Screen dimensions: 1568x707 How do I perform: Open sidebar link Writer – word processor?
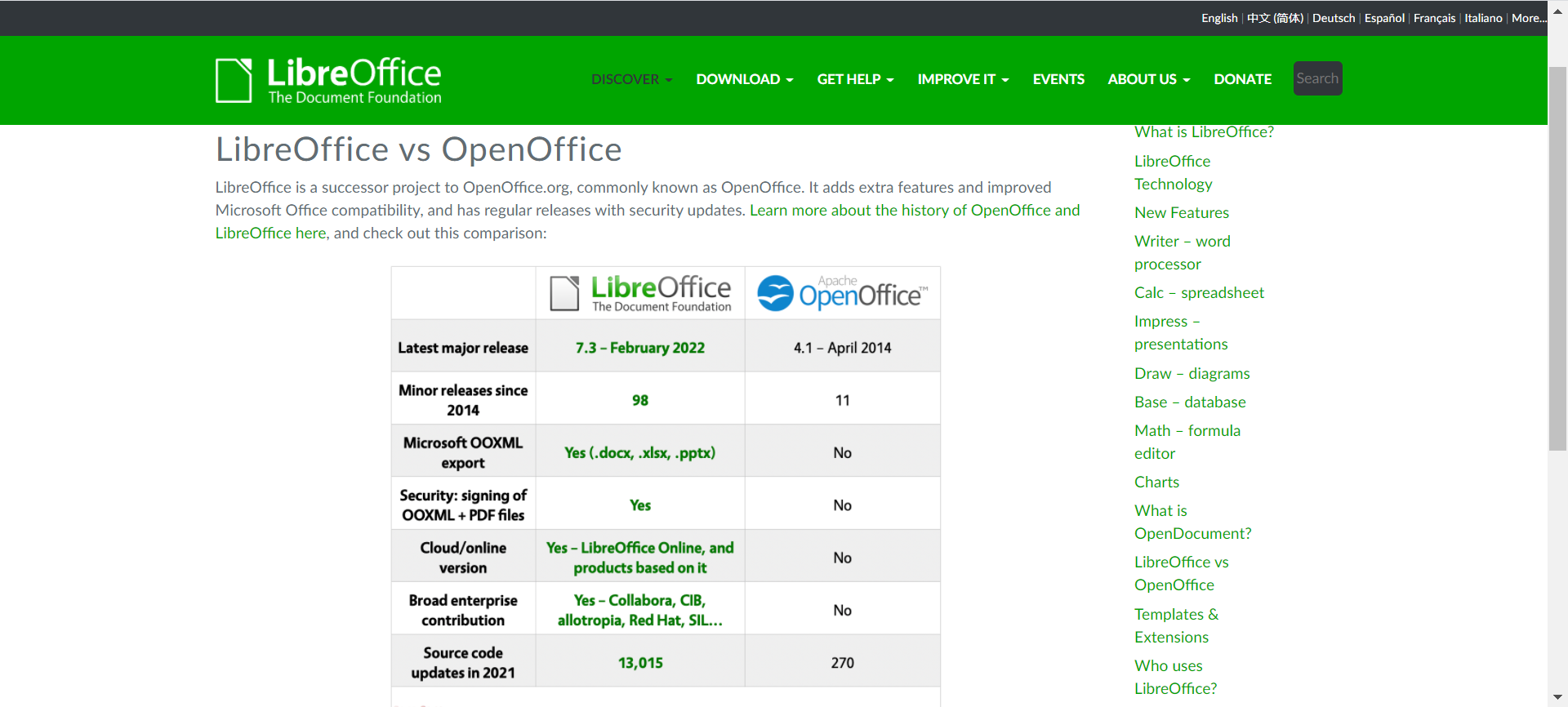tap(1182, 252)
